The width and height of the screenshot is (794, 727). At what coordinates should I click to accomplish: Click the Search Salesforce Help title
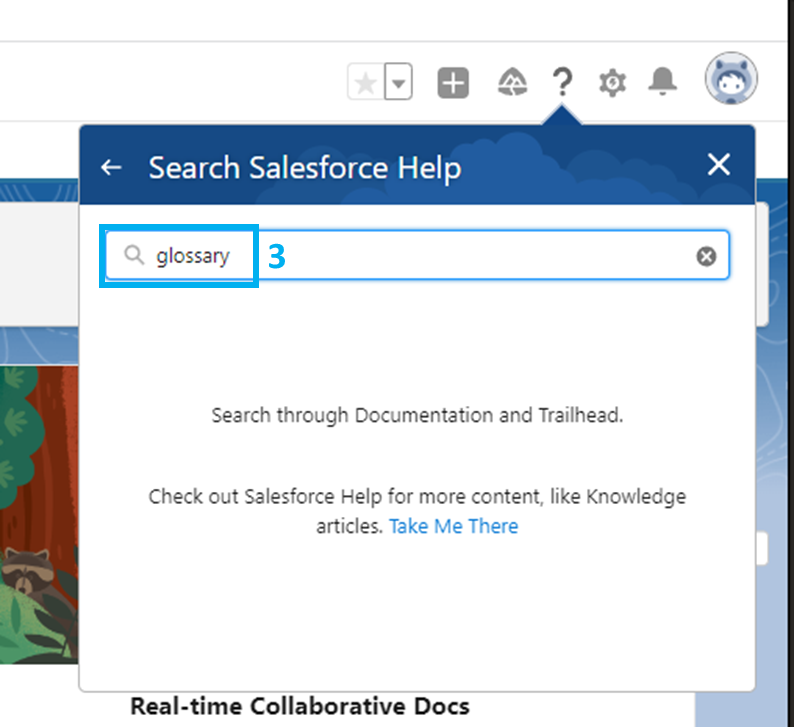click(305, 168)
